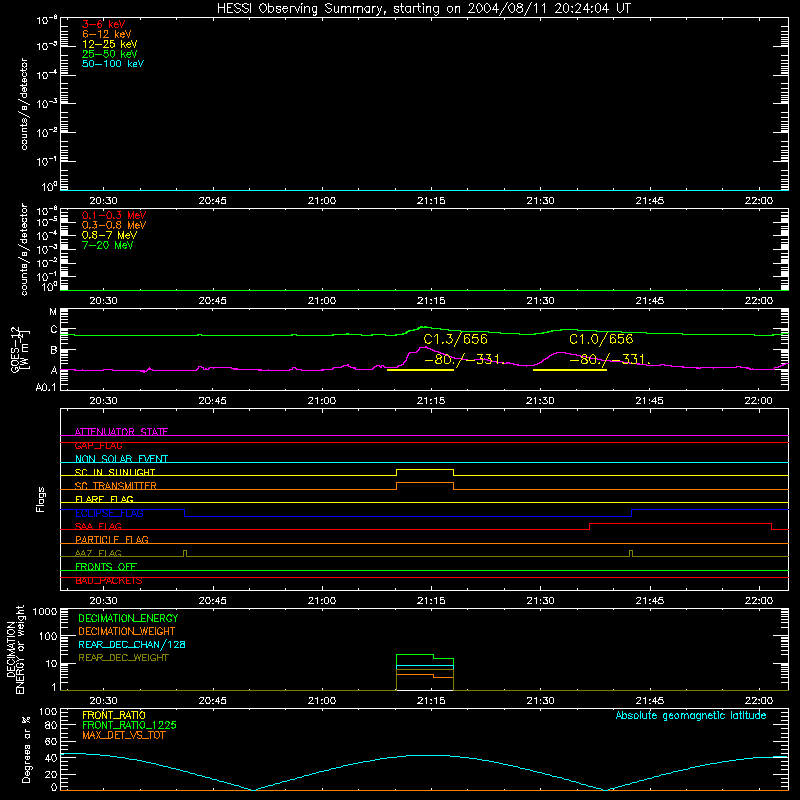Click the 'DECIMATION ENERGY or weight' axis title
800x800 pixels.
coord(16,649)
